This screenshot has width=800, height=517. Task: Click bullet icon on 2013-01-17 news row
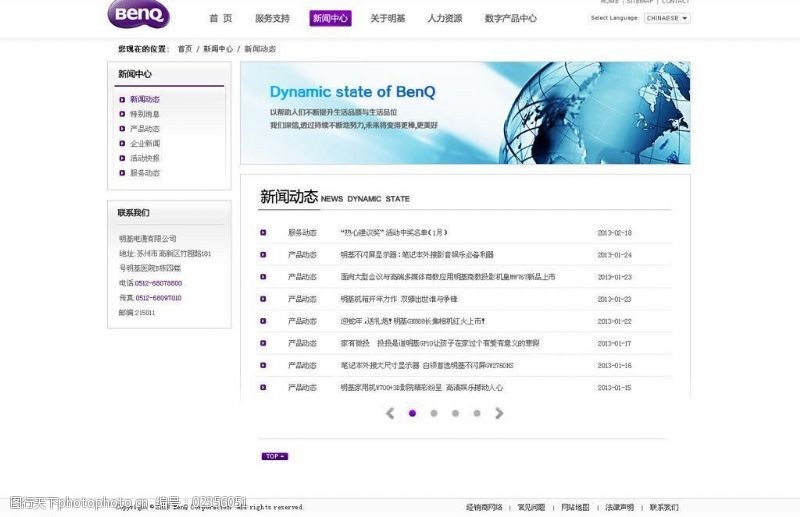[x=263, y=343]
